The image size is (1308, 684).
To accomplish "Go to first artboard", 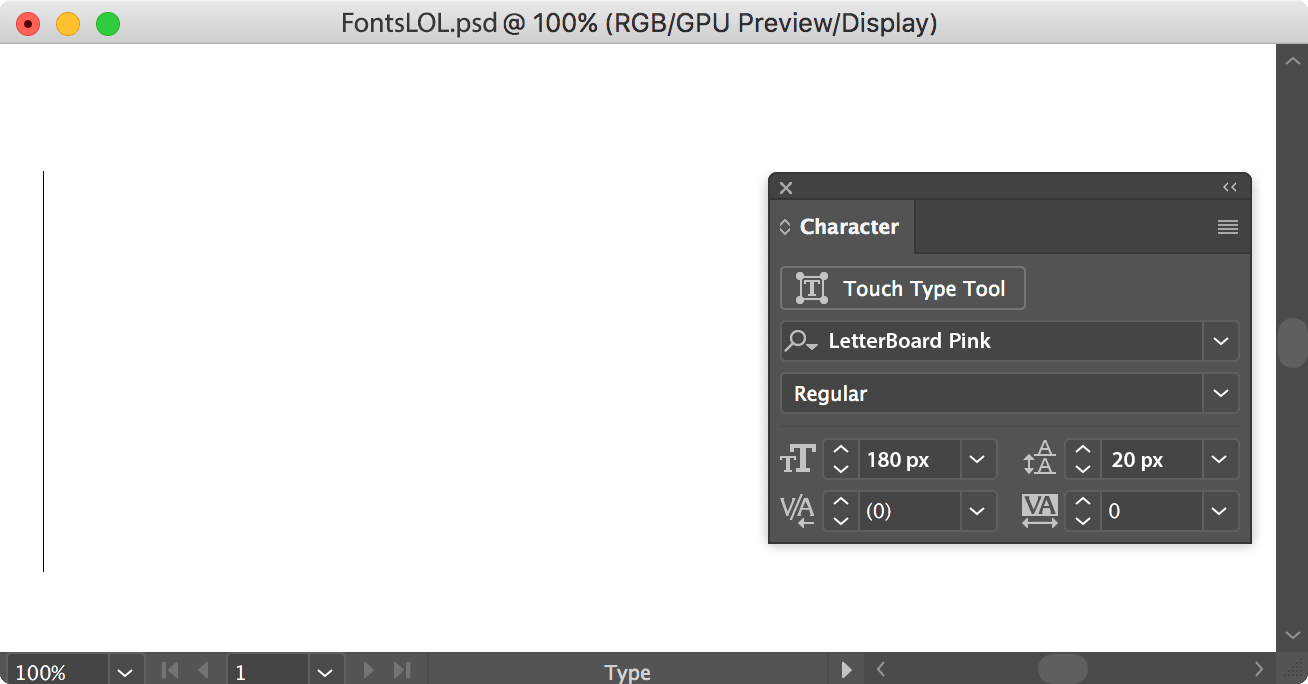I will pos(170,670).
